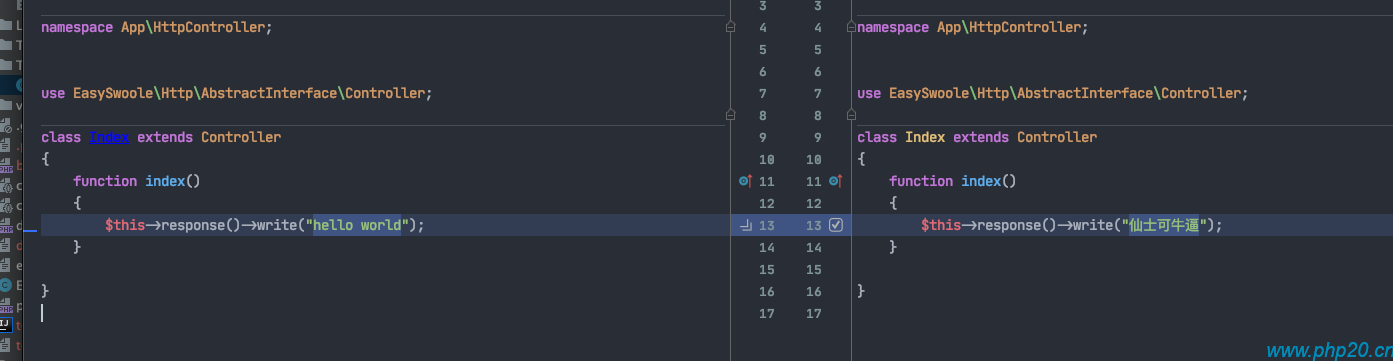Collapse the namespace fold marker in the left pane
Image resolution: width=1393 pixels, height=361 pixels.
(730, 28)
